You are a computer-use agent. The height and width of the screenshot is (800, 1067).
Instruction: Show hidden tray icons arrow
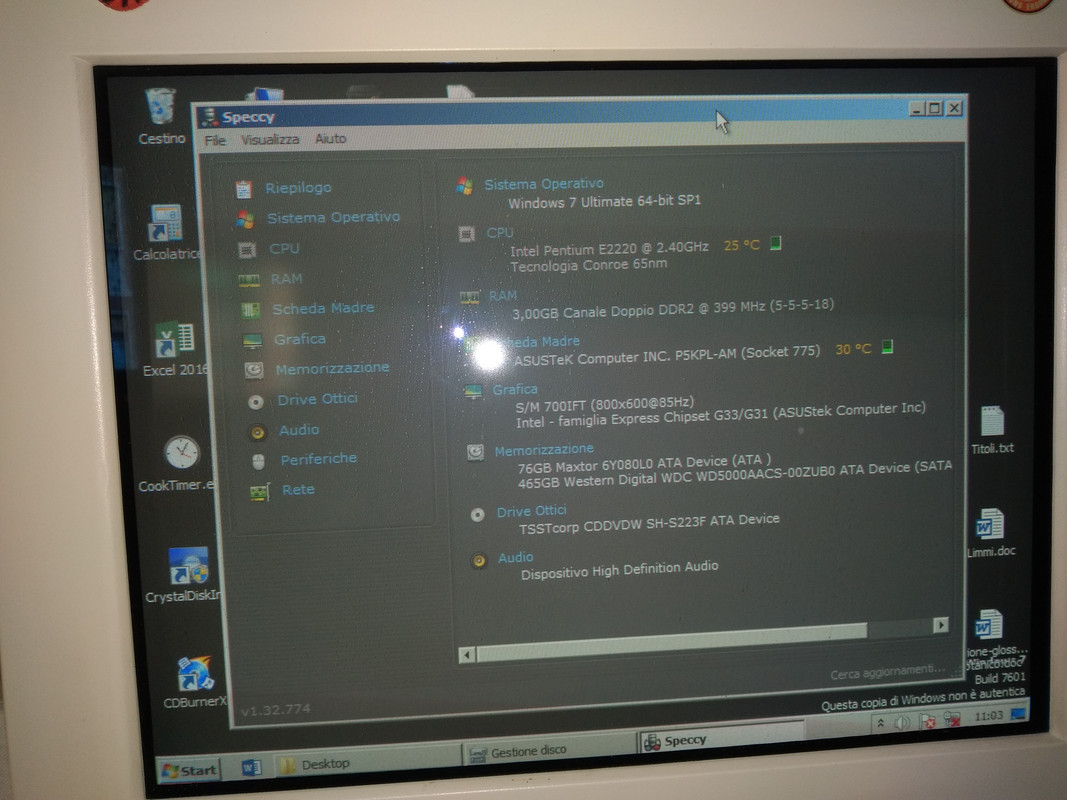(881, 723)
